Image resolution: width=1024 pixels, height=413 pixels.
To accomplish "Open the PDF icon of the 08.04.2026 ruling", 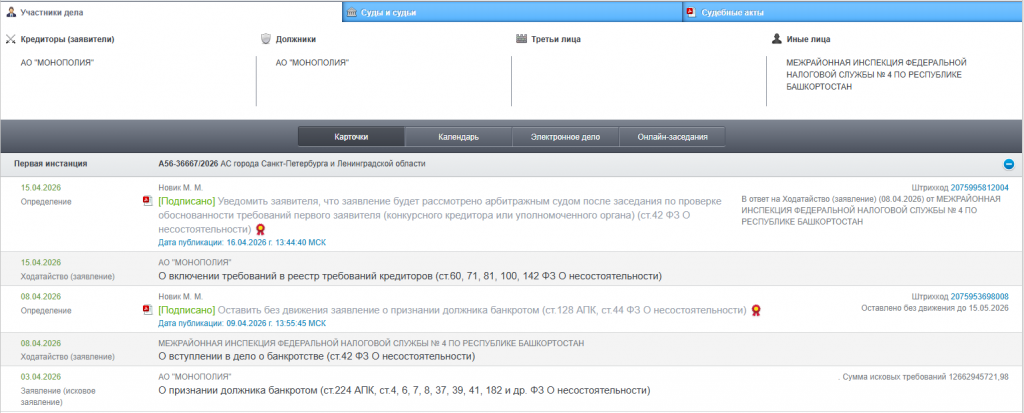I will (148, 310).
